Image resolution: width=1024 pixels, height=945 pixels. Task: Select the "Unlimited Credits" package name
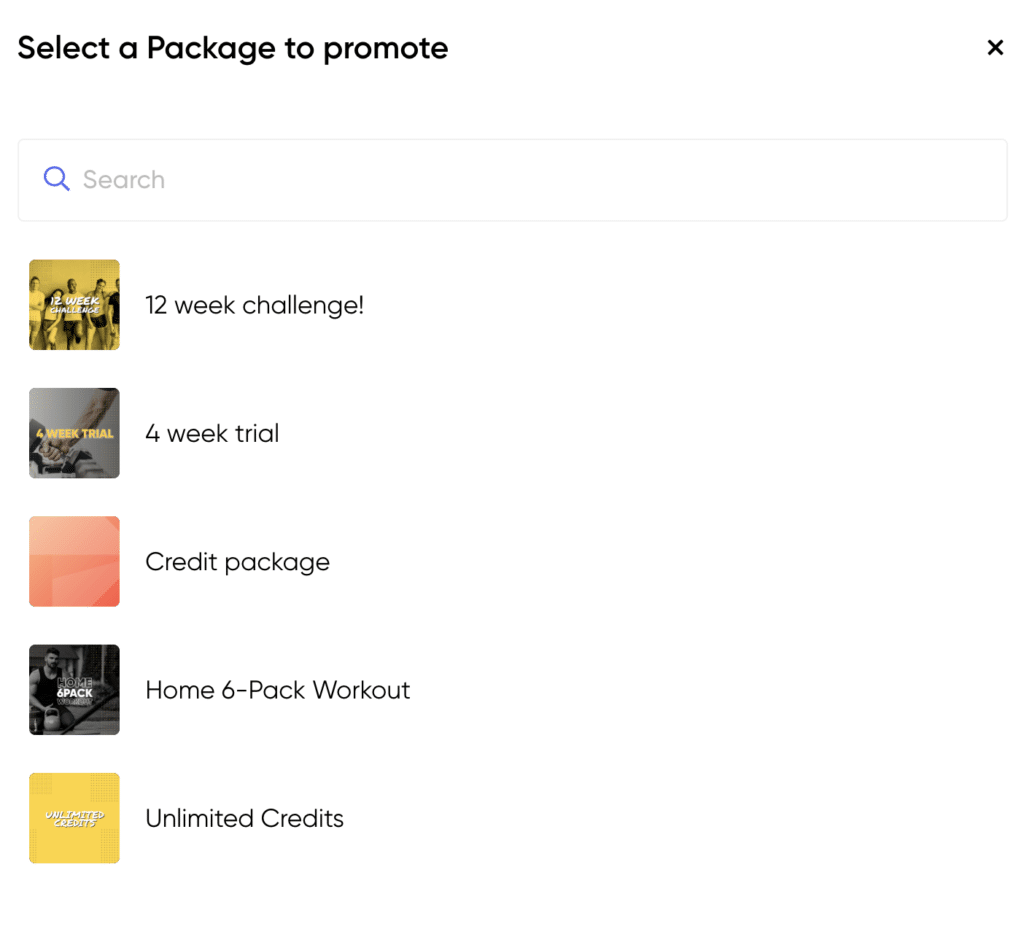(x=244, y=818)
